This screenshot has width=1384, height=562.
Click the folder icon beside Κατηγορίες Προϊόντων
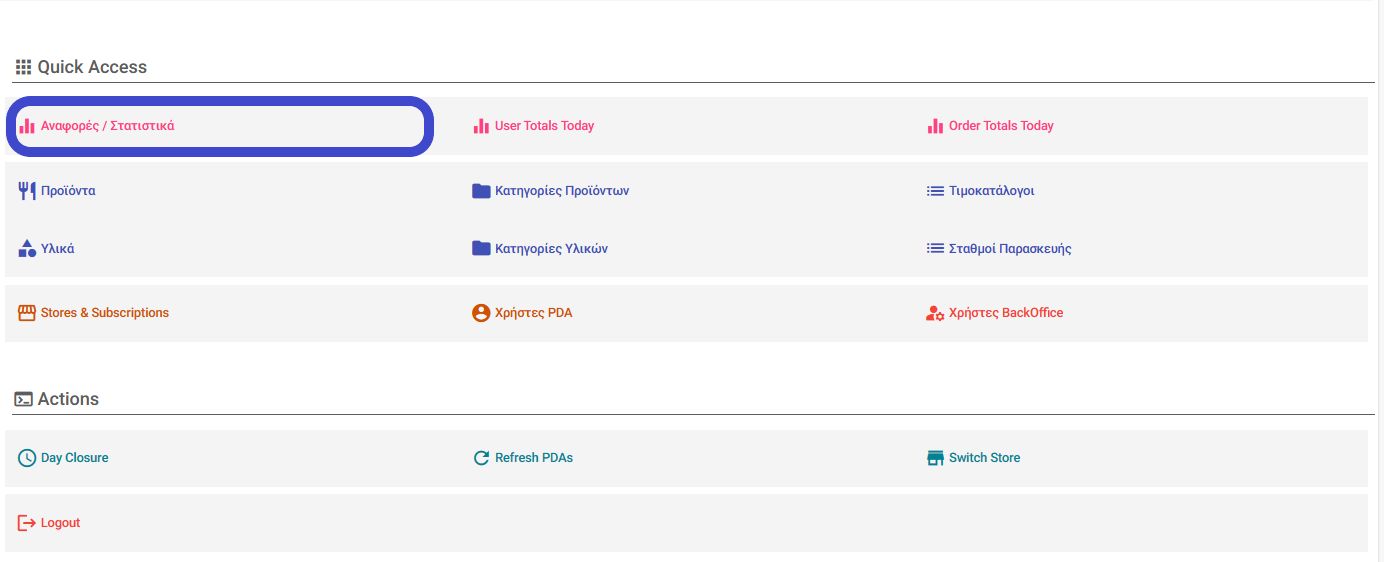481,191
